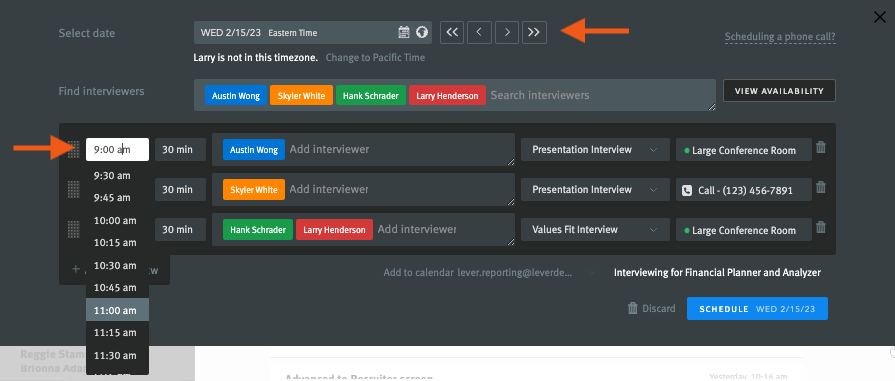
Task: Delete the Skyler White interview row
Action: point(821,187)
